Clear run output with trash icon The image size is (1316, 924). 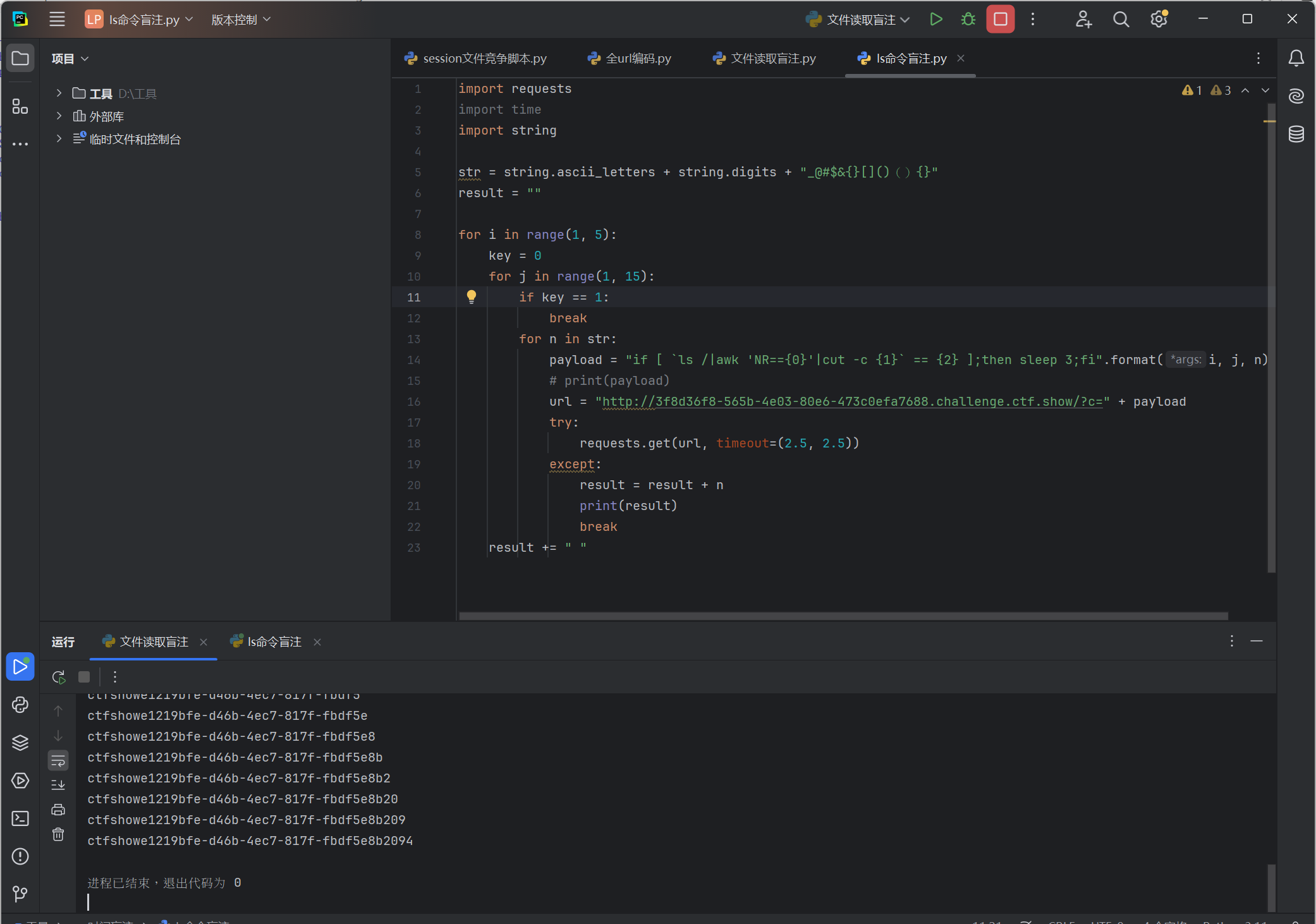[58, 834]
